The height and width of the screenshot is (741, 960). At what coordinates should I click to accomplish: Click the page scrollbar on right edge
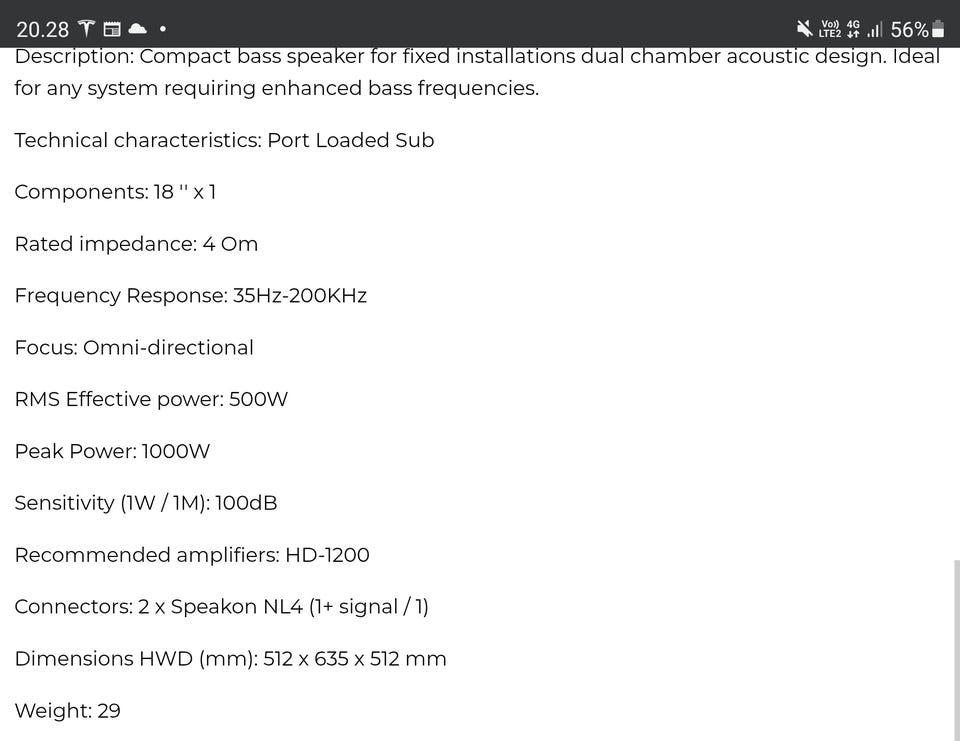pos(956,650)
